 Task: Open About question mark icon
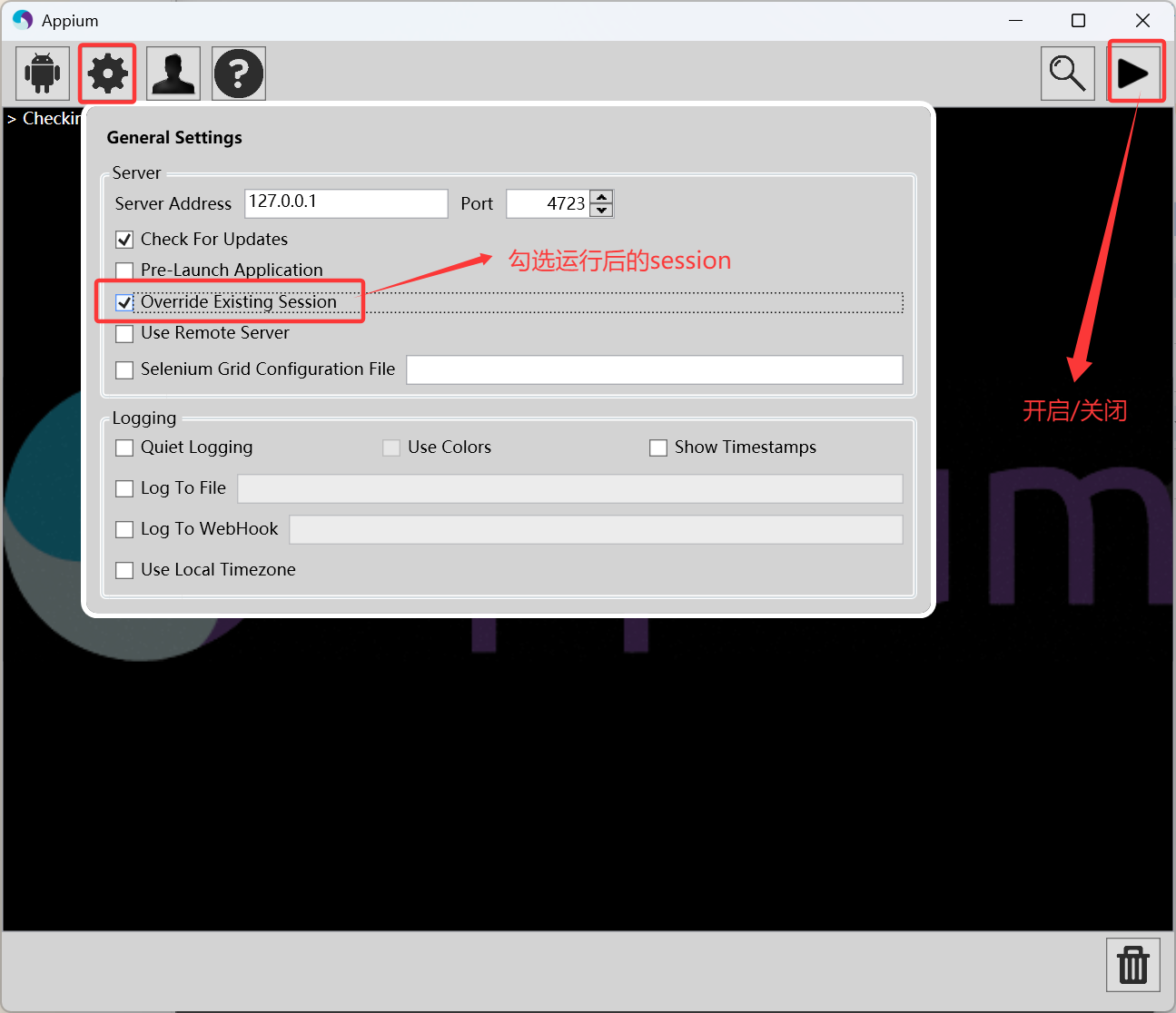(x=239, y=74)
